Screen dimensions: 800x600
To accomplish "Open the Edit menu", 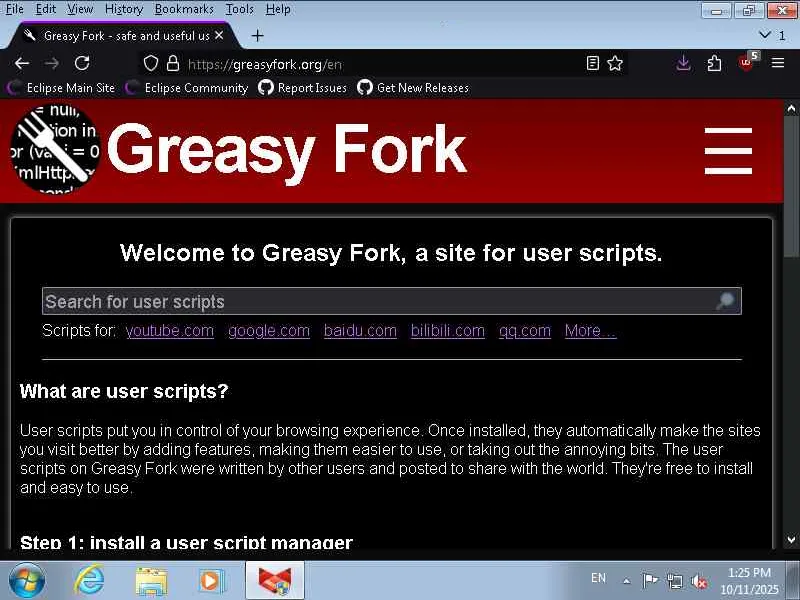I will pyautogui.click(x=45, y=9).
